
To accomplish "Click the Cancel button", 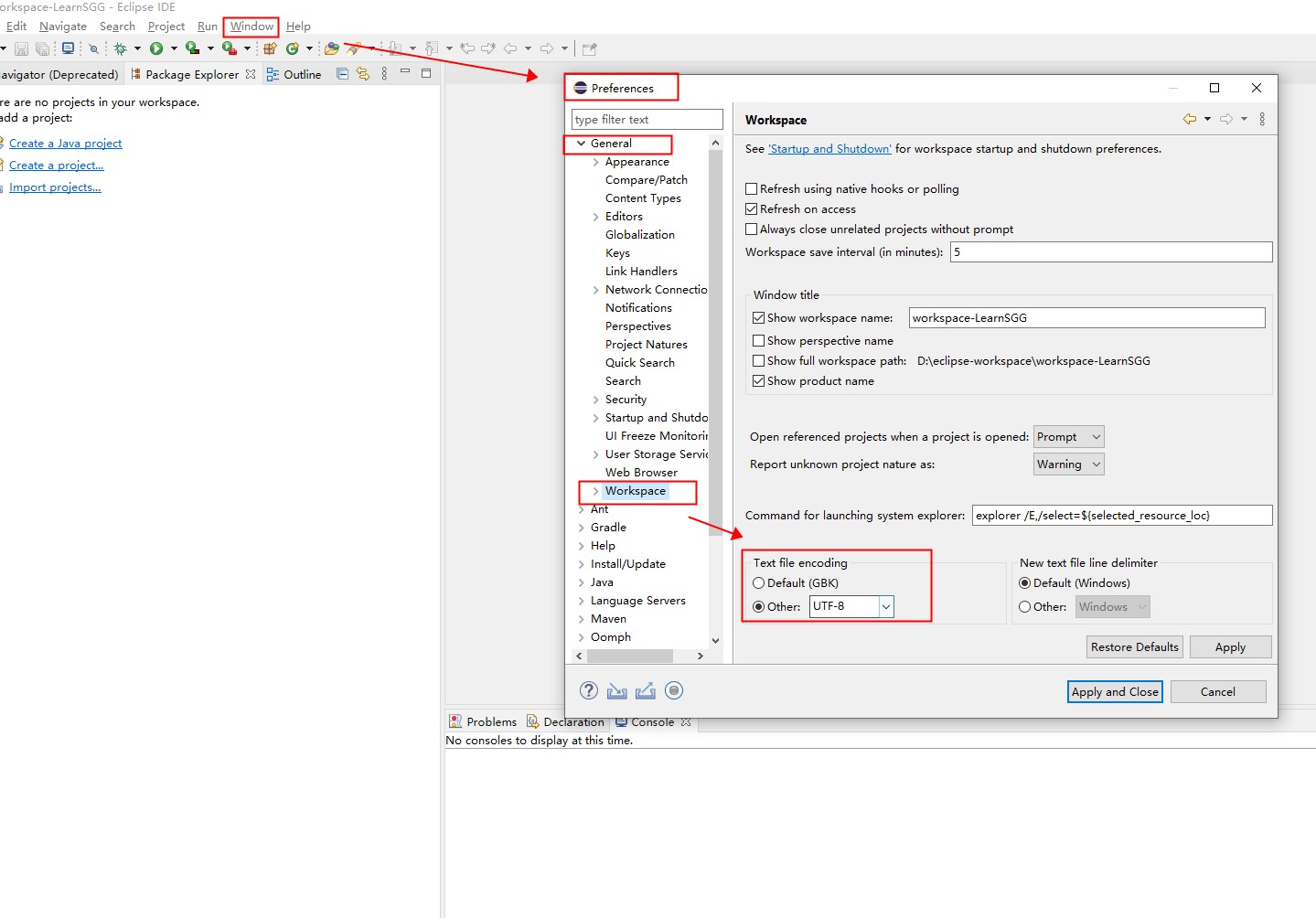I will click(1218, 692).
